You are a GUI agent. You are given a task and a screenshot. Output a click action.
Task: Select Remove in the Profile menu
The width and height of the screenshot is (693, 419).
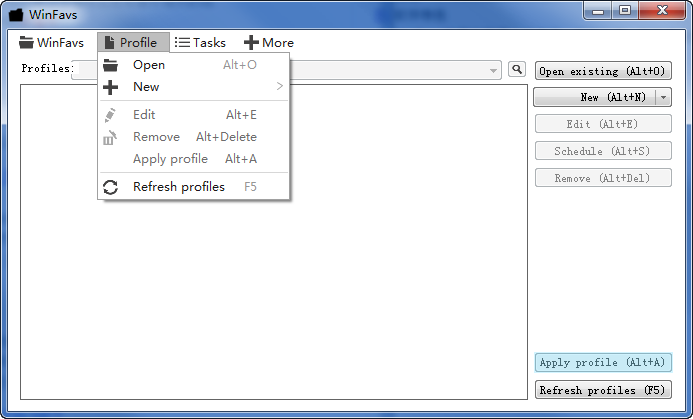point(194,137)
